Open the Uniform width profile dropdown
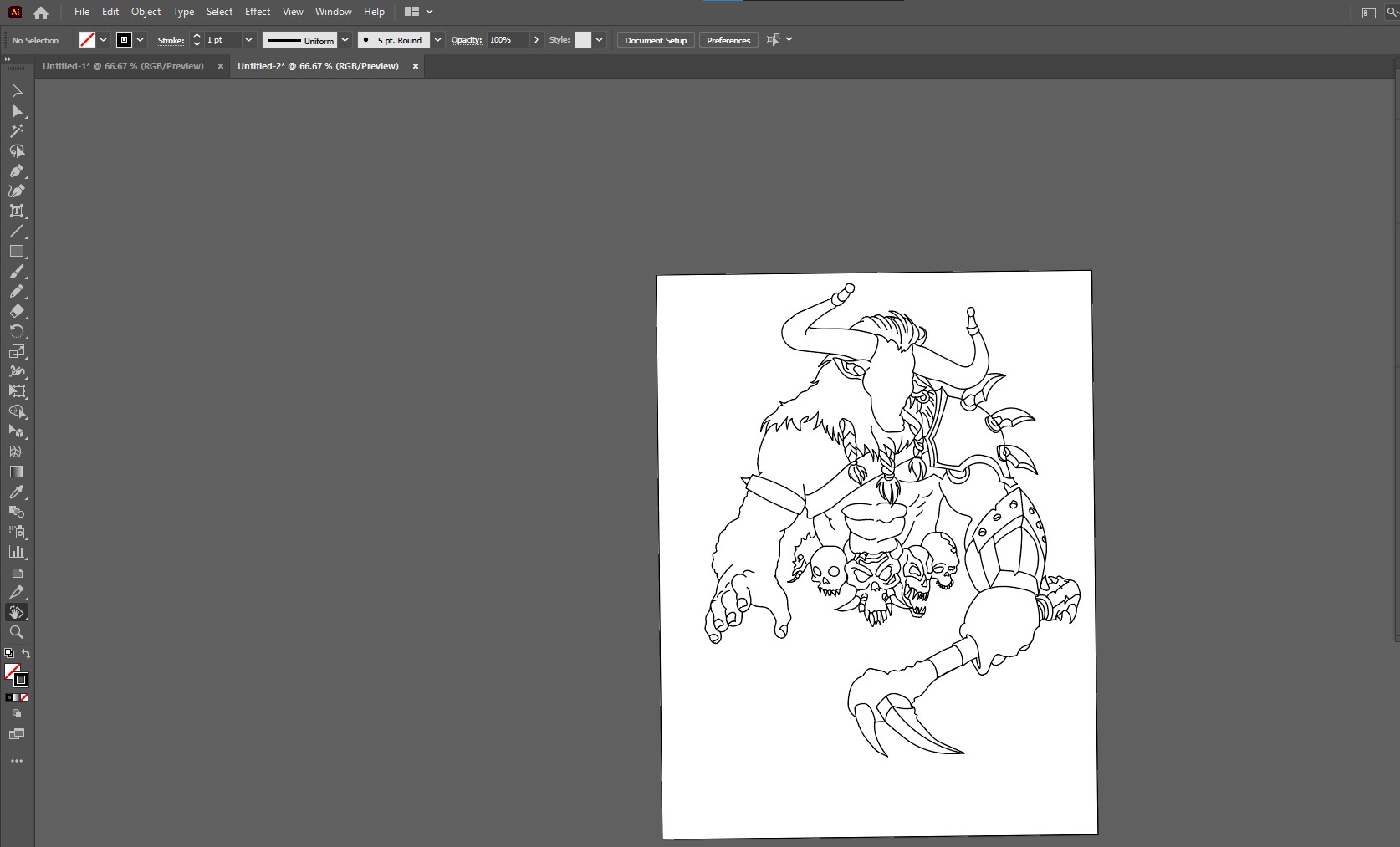This screenshot has height=847, width=1400. click(345, 40)
